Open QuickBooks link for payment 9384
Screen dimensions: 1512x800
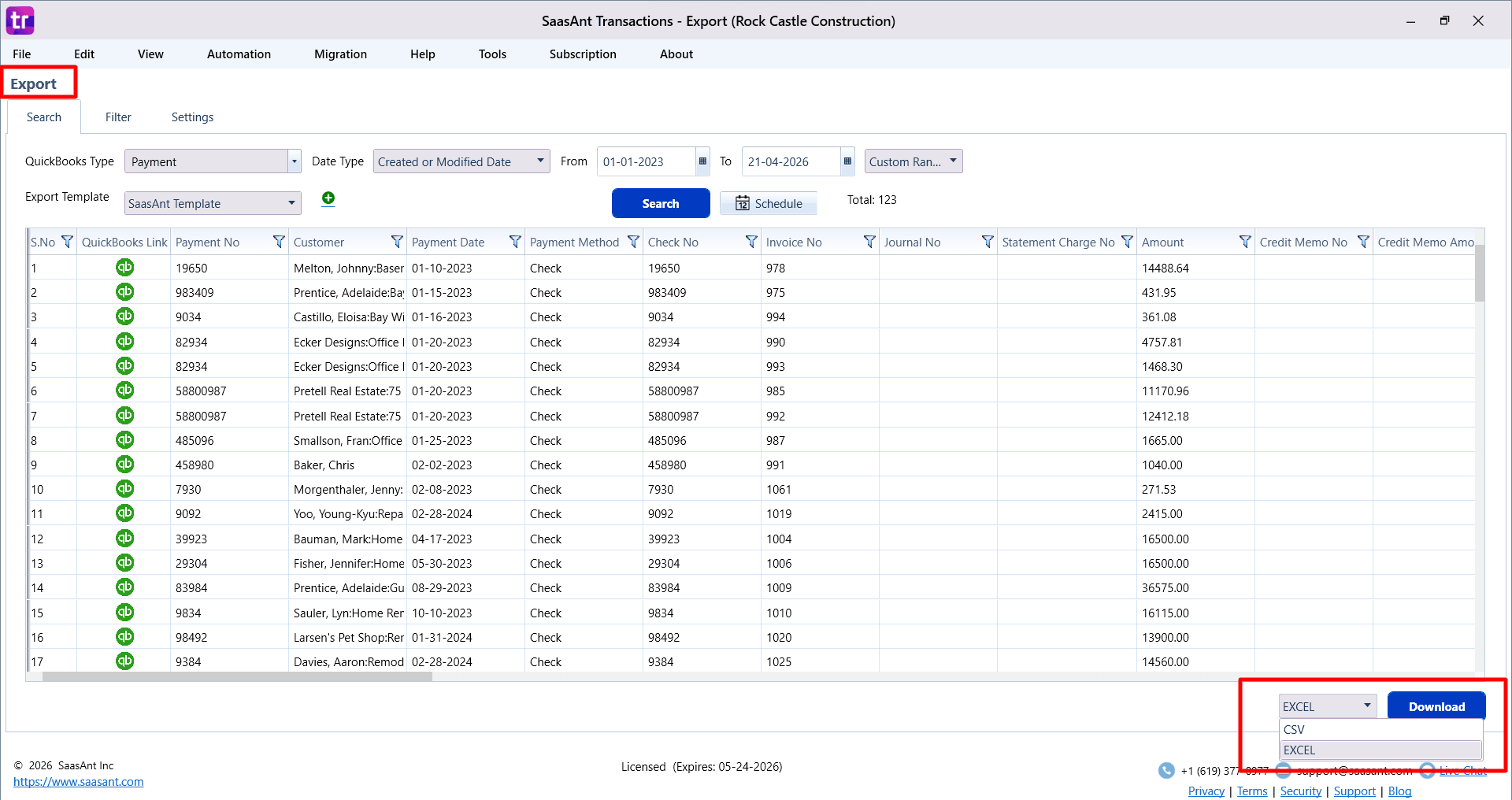coord(124,661)
